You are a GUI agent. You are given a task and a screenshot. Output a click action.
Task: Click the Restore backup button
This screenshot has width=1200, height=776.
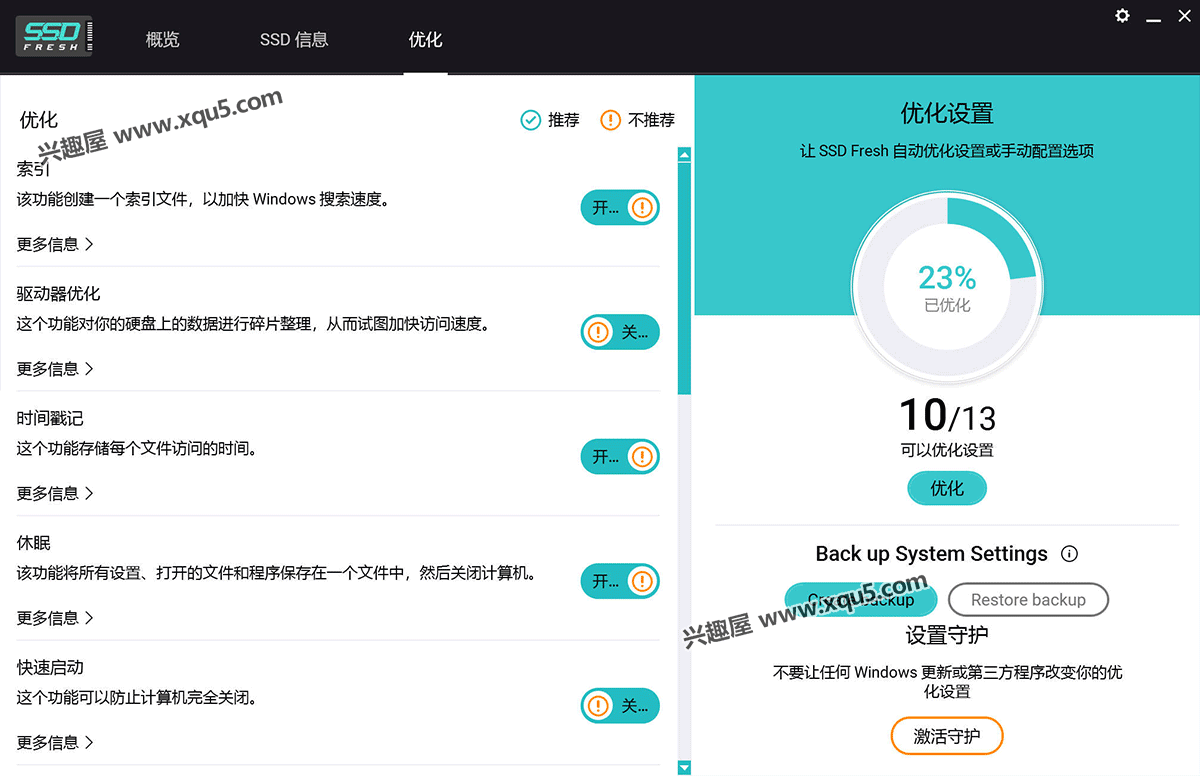pyautogui.click(x=1028, y=600)
